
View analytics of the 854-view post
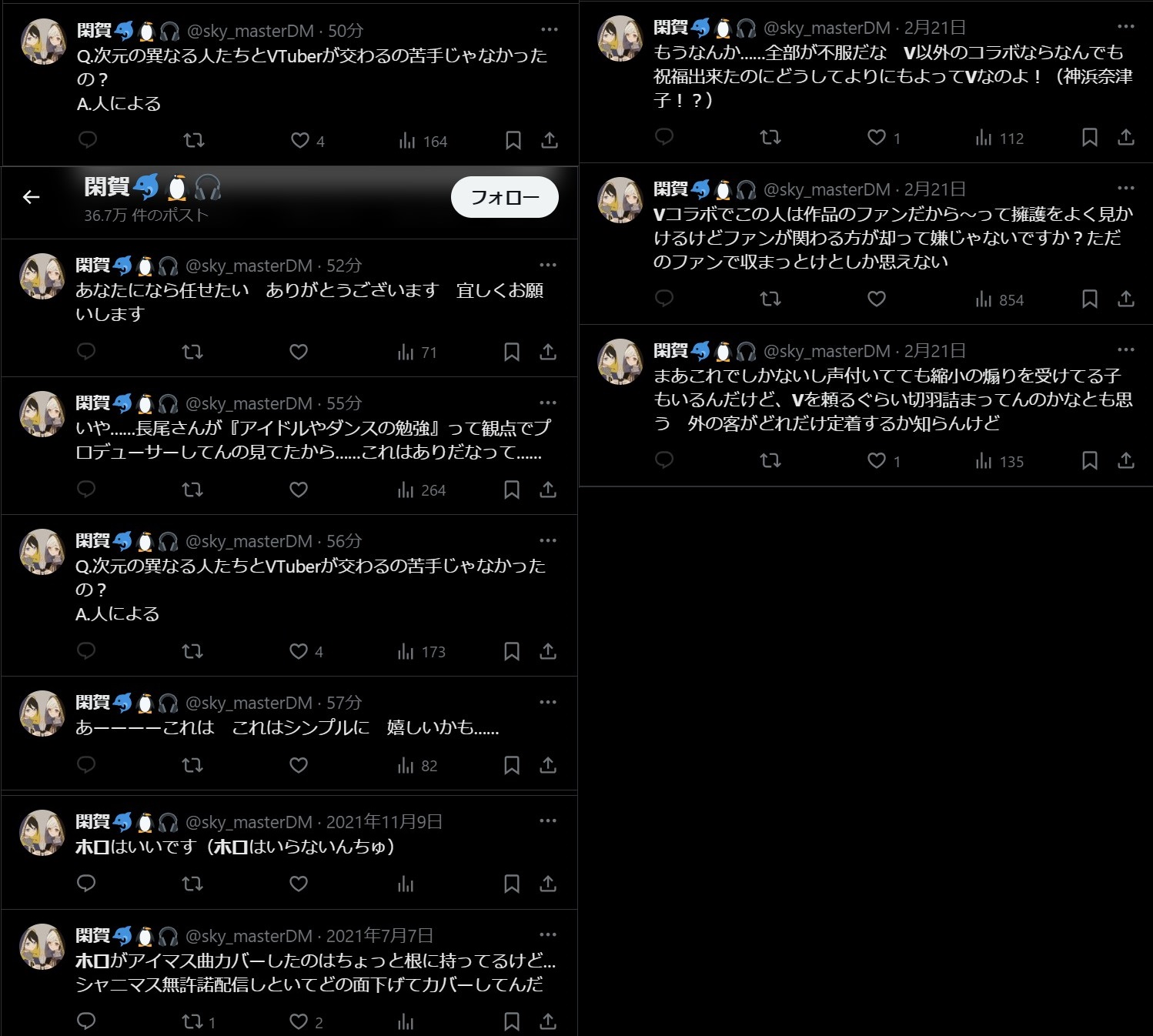click(999, 299)
